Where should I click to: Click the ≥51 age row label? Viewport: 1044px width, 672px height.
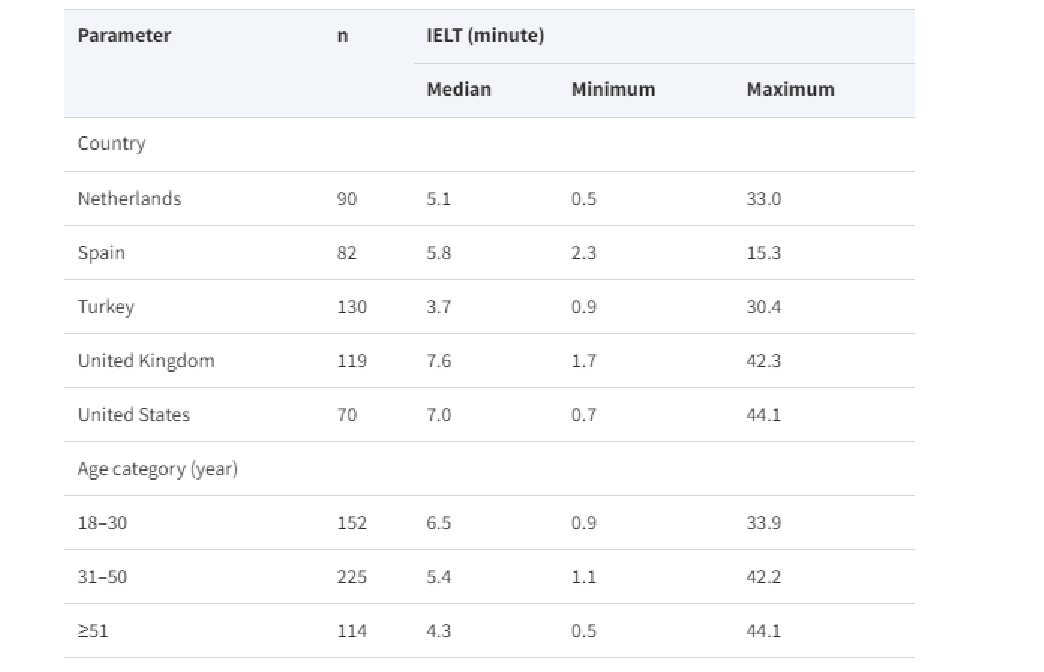coord(96,631)
